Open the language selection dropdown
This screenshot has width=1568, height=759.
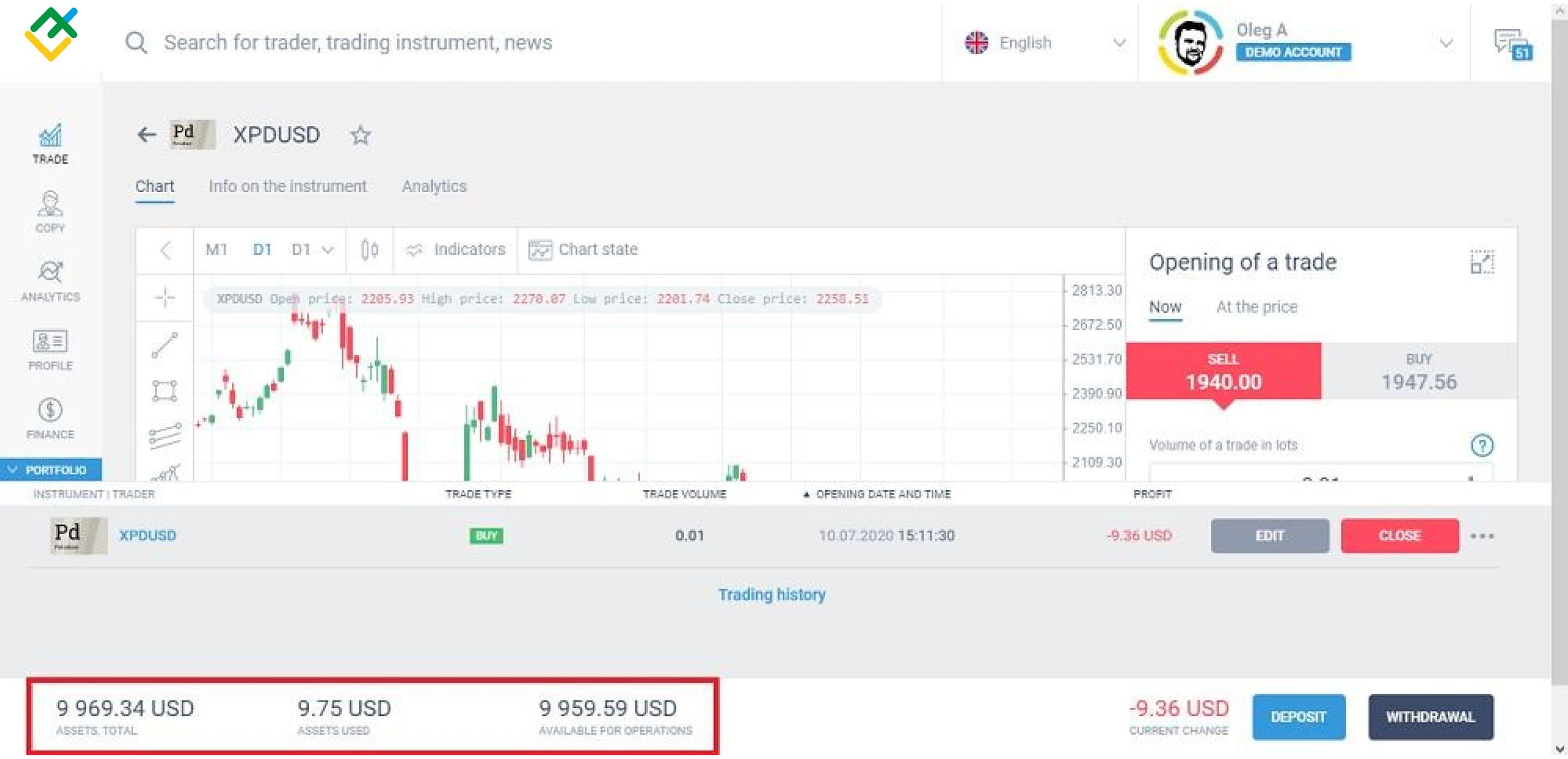click(x=1120, y=43)
